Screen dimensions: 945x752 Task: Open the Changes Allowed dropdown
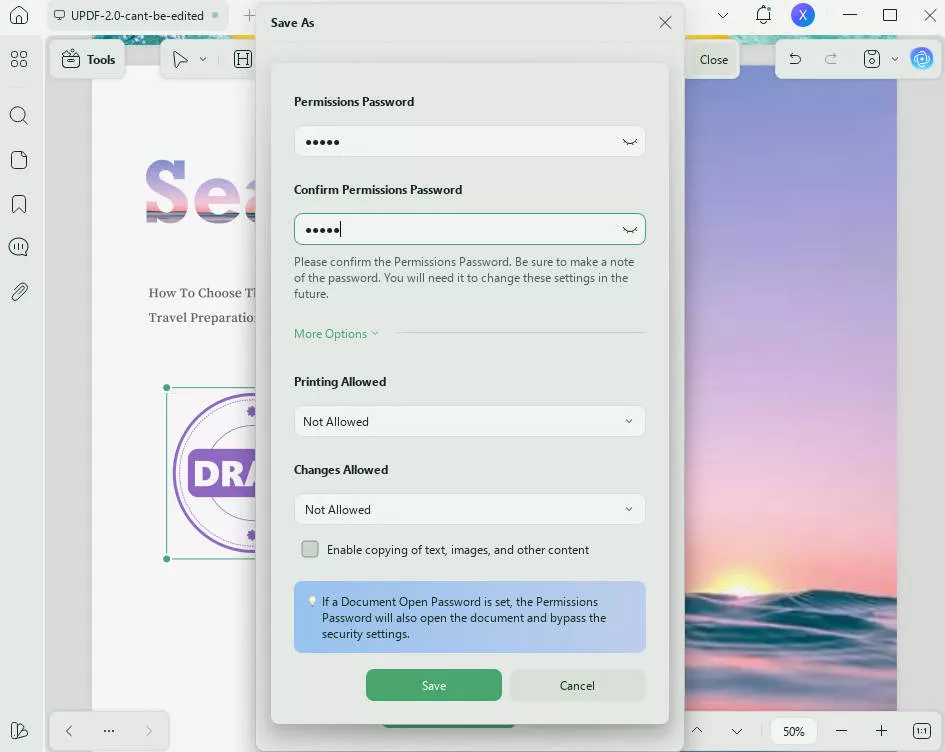[x=469, y=509]
